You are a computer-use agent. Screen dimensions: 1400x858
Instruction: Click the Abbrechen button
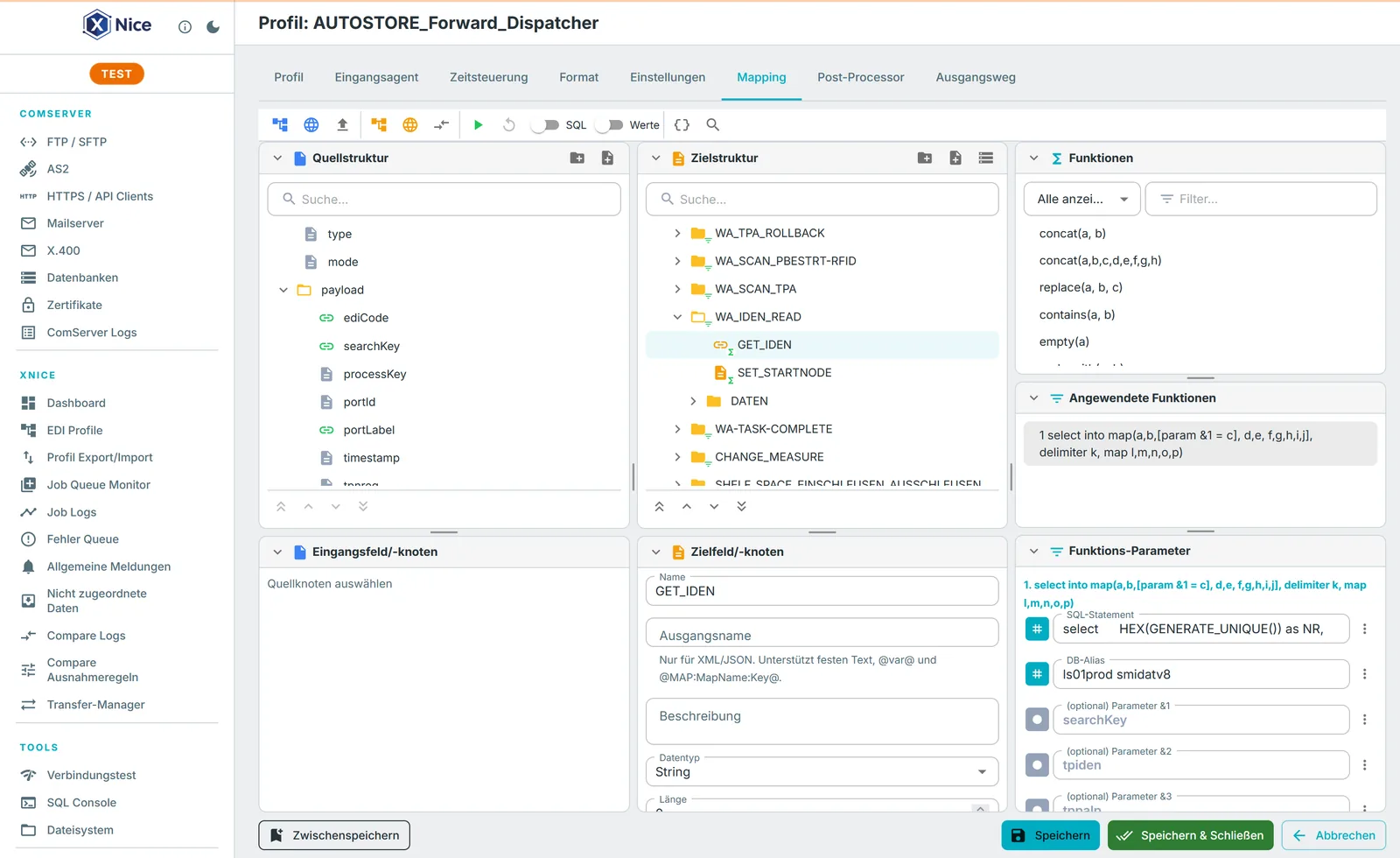pyautogui.click(x=1333, y=835)
